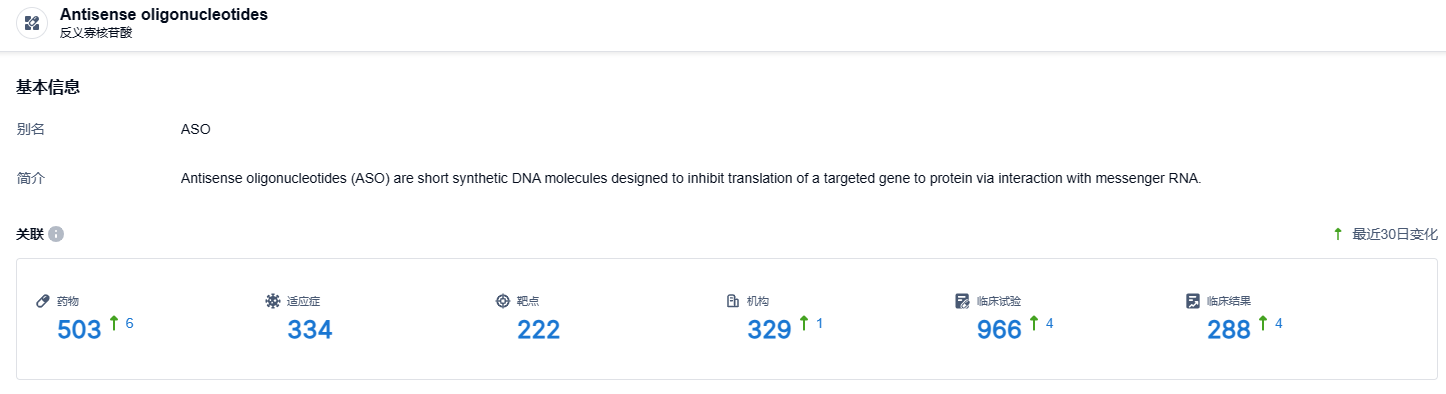Viewport: 1446px width, 394px height.
Task: Click the results icon beside 临床结果
Action: pyautogui.click(x=1193, y=301)
